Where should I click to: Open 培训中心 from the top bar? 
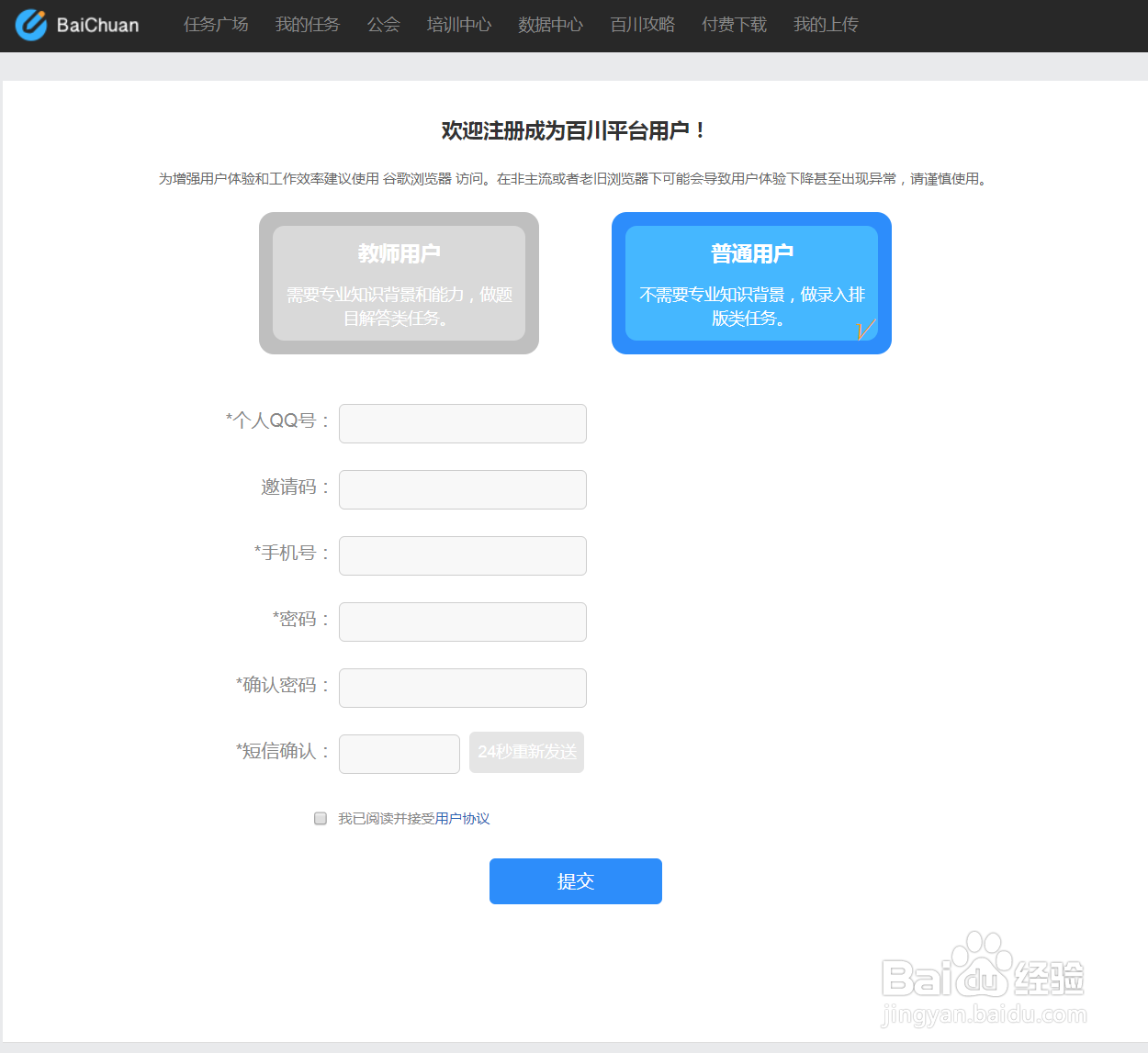pyautogui.click(x=459, y=25)
